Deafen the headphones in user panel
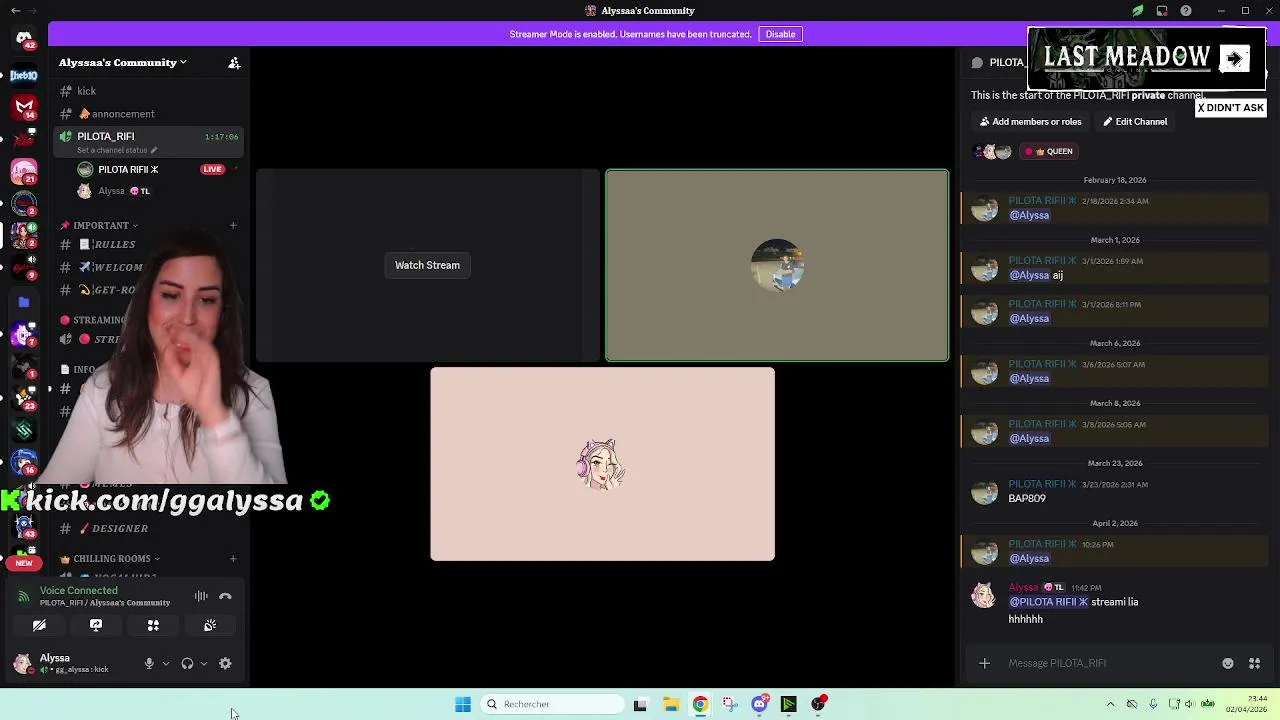This screenshot has width=1280, height=720. click(187, 663)
